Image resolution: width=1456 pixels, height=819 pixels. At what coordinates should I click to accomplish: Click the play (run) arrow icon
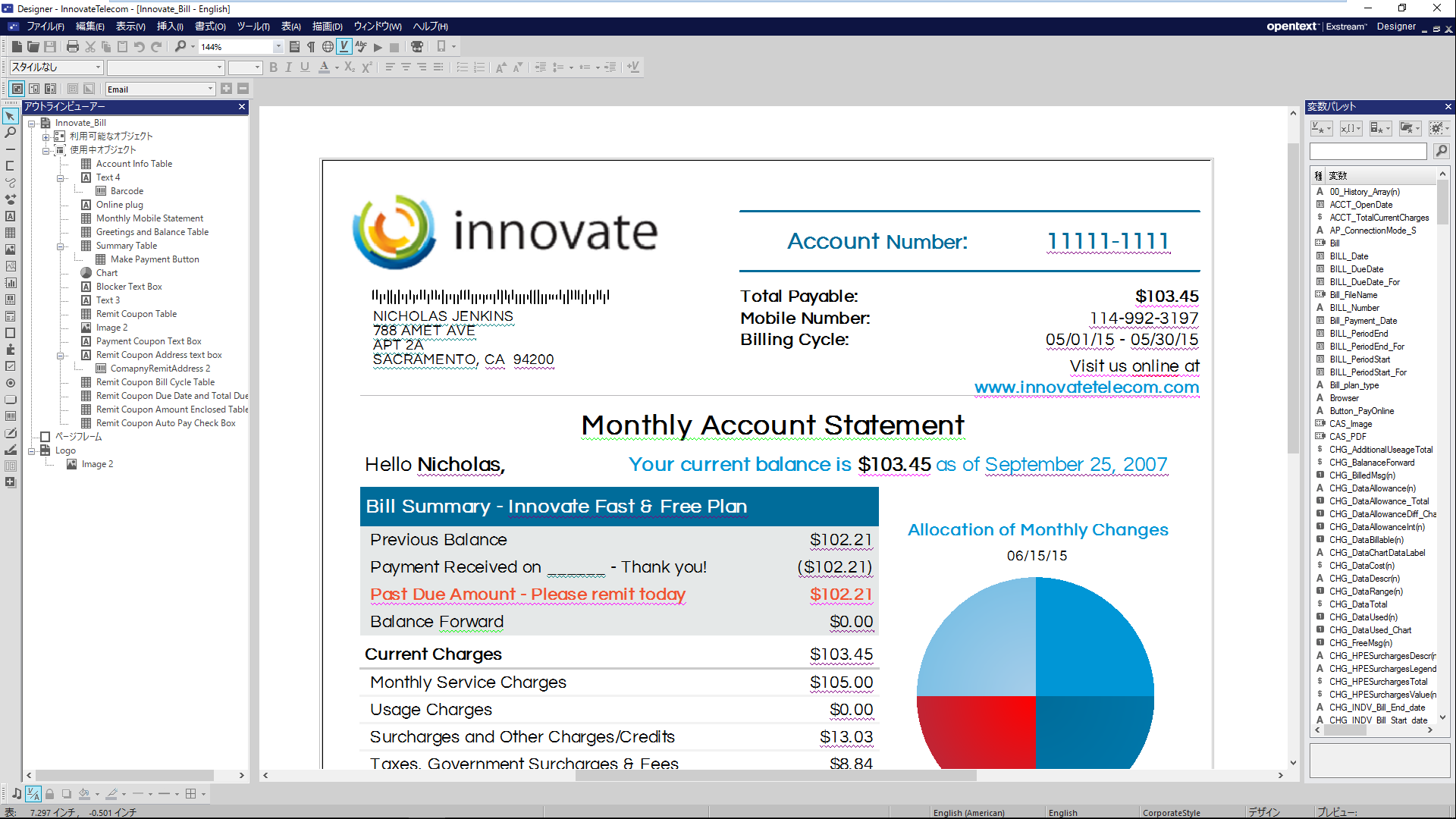[378, 47]
